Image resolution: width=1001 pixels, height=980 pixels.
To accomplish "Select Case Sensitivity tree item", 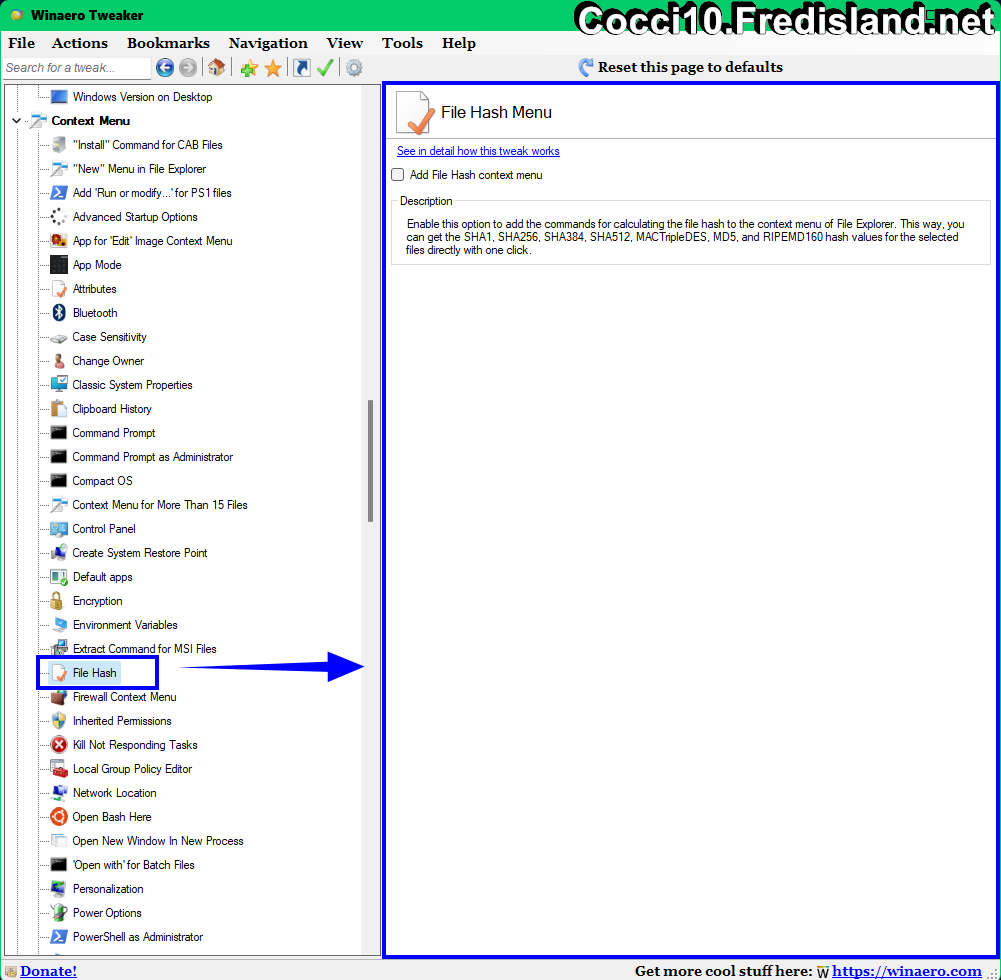I will coord(109,337).
